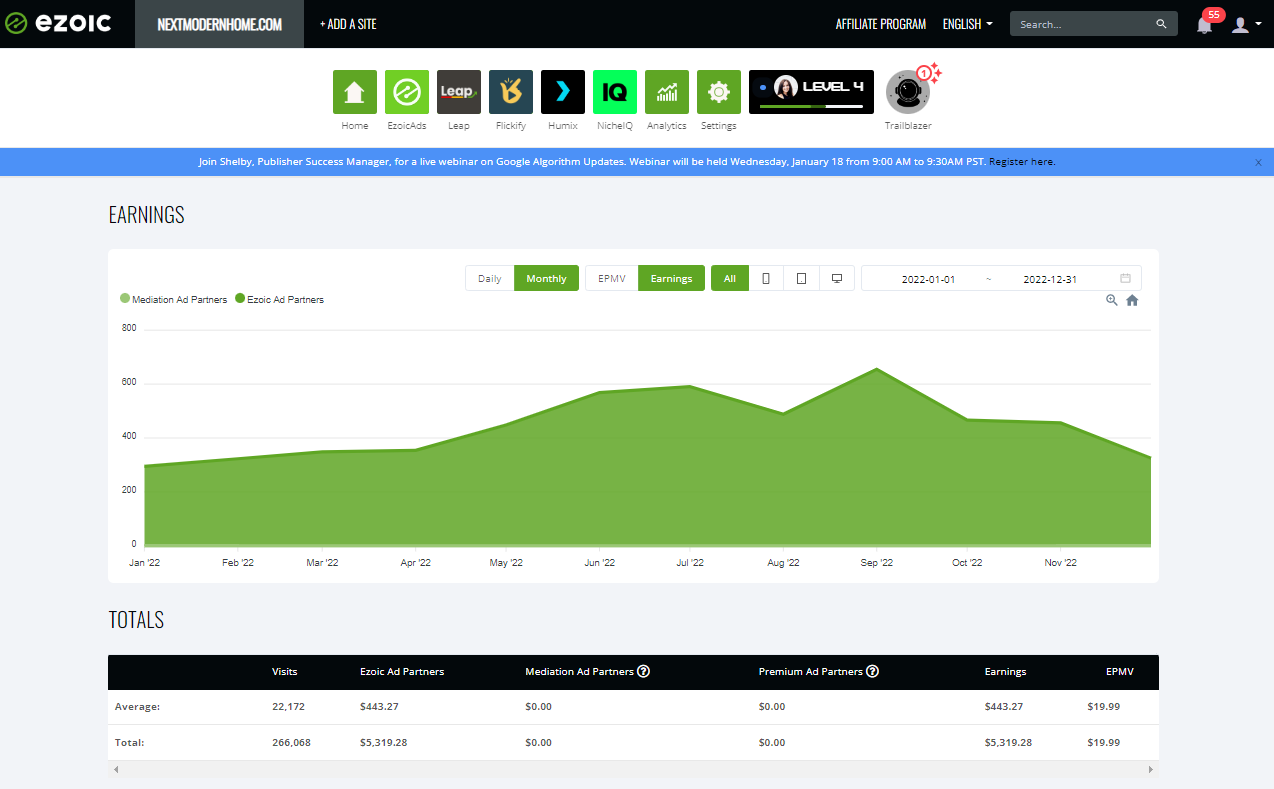
Task: Click the Earnings column header
Action: pyautogui.click(x=1005, y=672)
